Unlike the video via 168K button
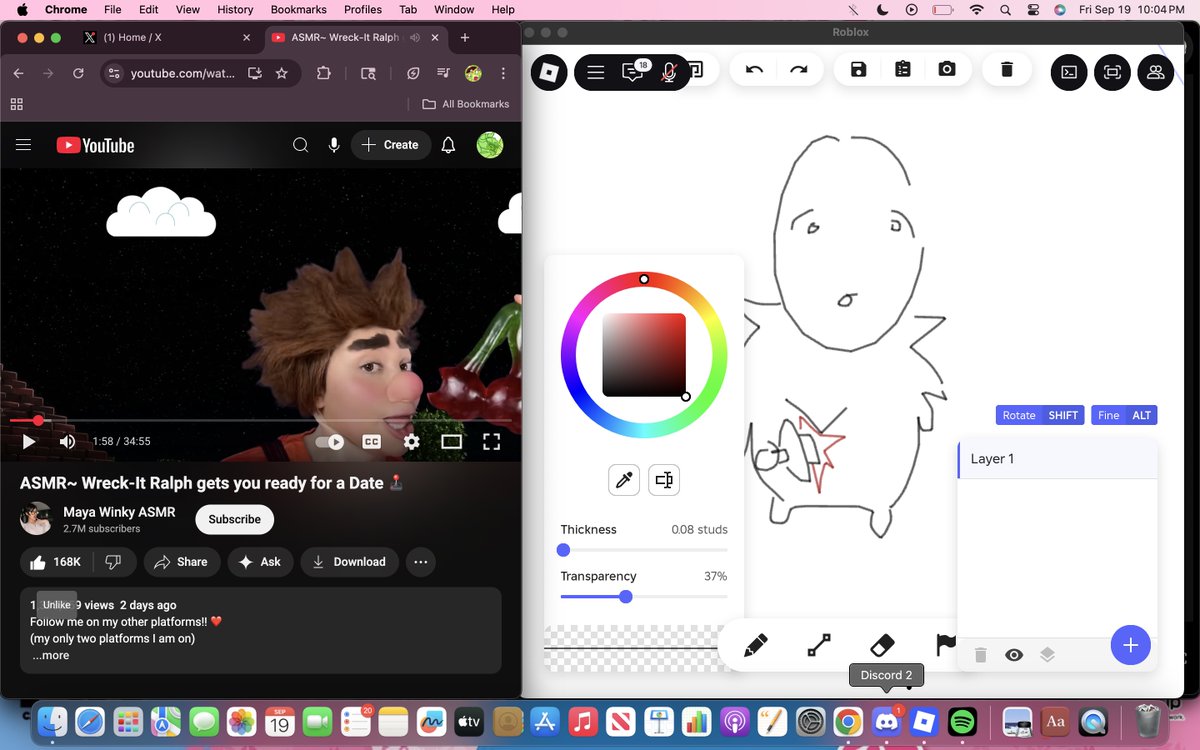Image resolution: width=1200 pixels, height=750 pixels. click(56, 562)
